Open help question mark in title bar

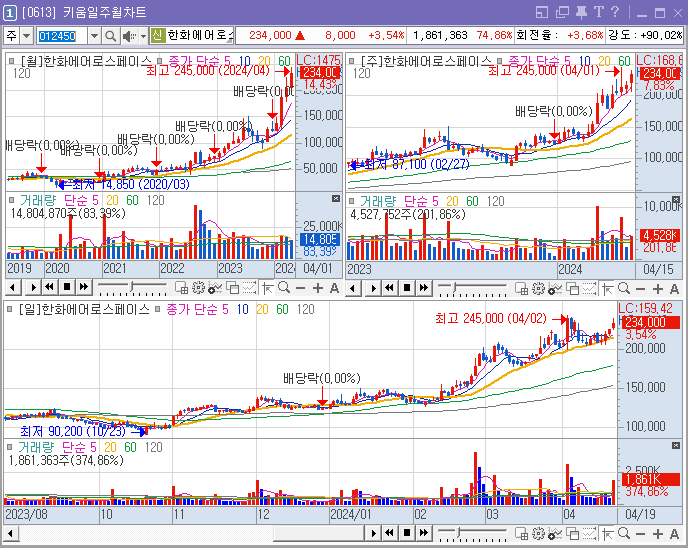pos(615,12)
